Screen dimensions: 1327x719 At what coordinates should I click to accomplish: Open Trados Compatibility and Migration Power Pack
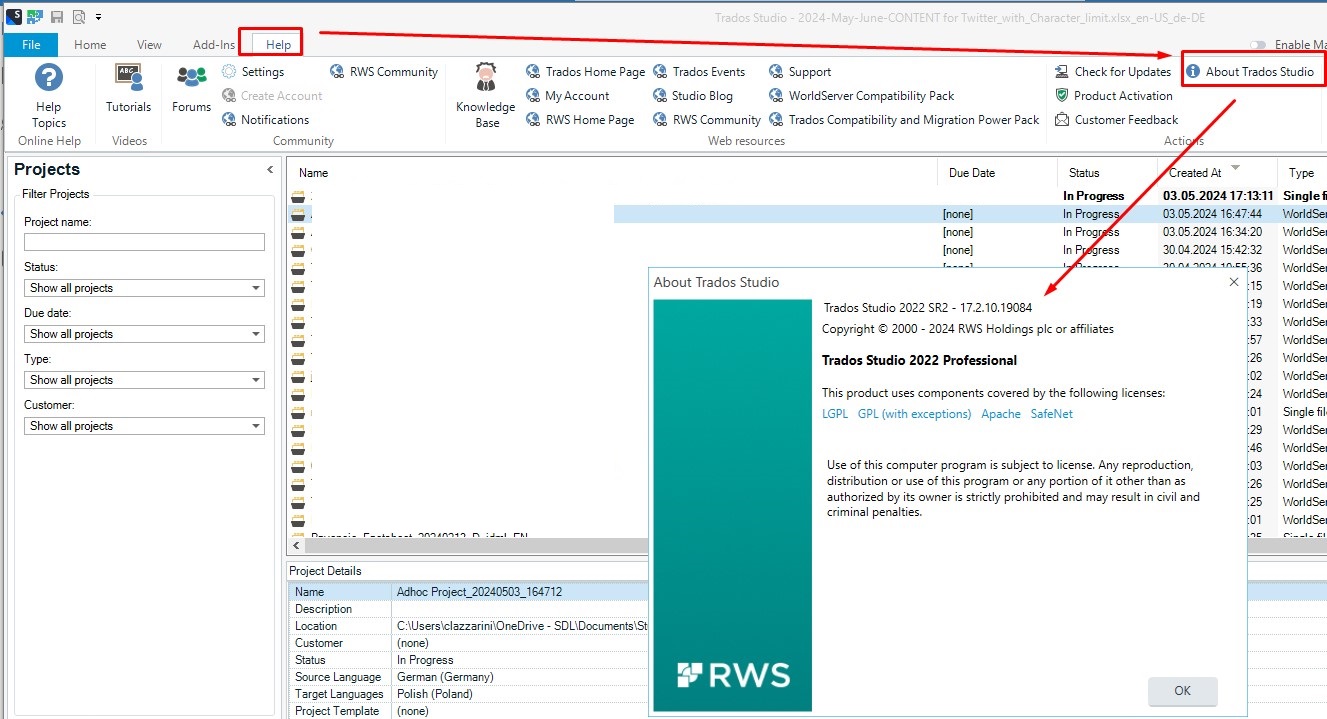904,120
